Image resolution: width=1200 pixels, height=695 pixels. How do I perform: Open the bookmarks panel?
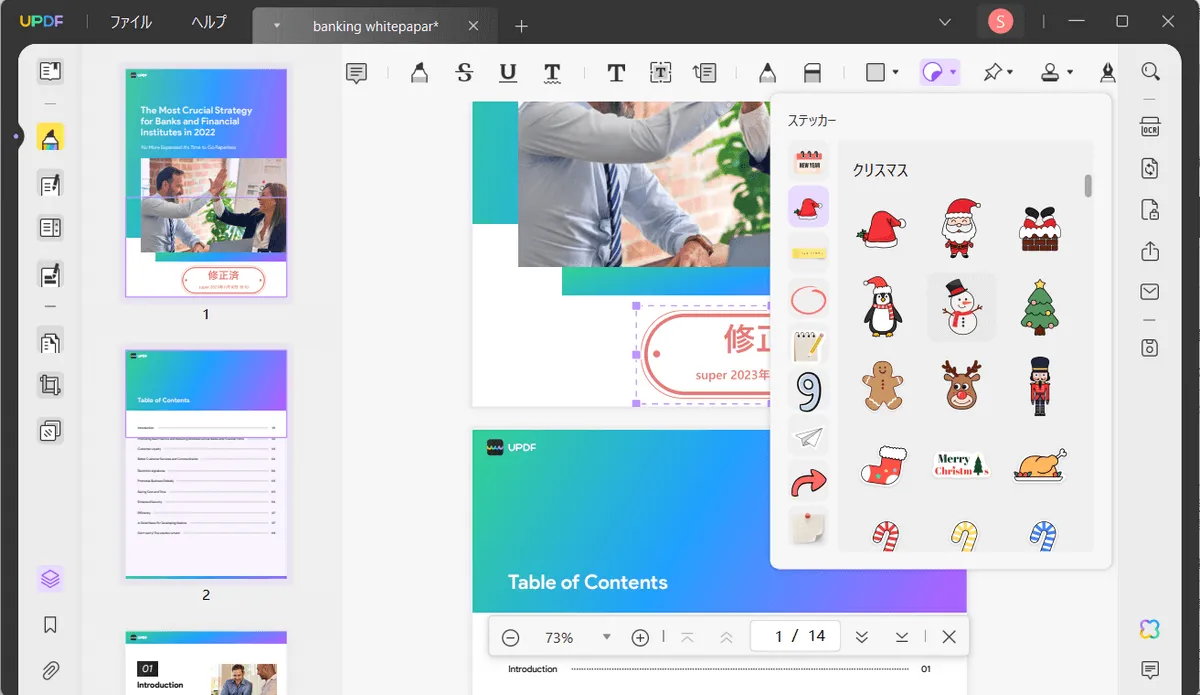(x=50, y=625)
